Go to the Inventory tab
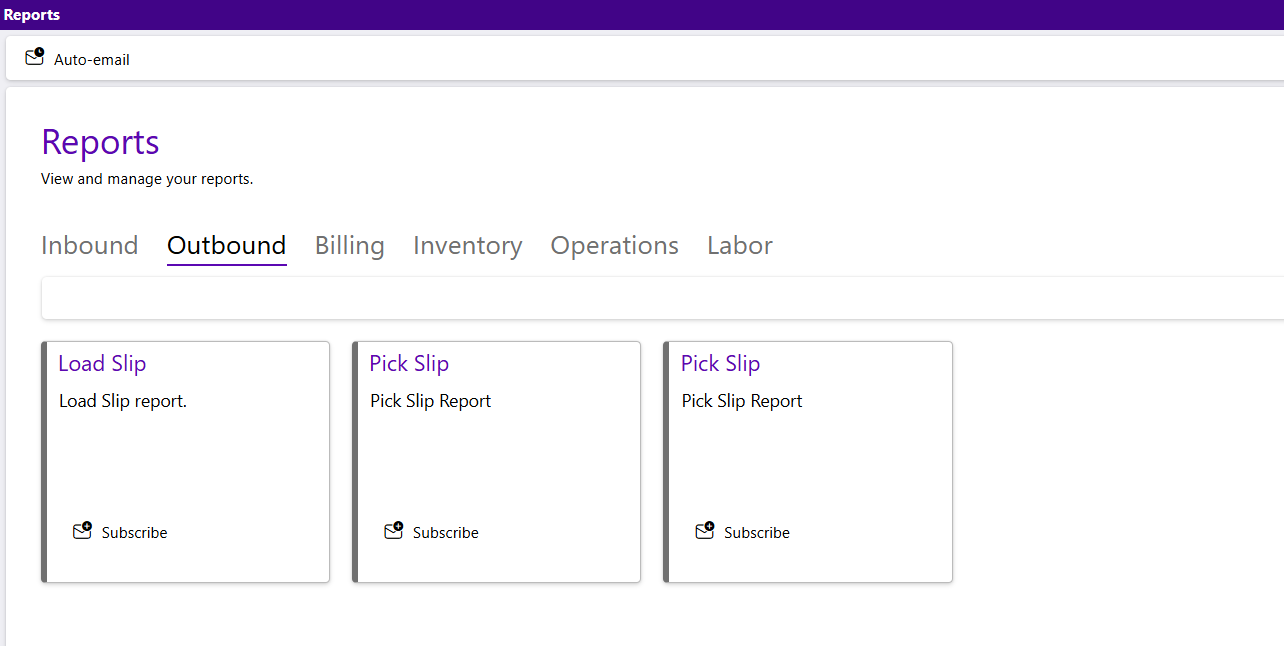 467,246
